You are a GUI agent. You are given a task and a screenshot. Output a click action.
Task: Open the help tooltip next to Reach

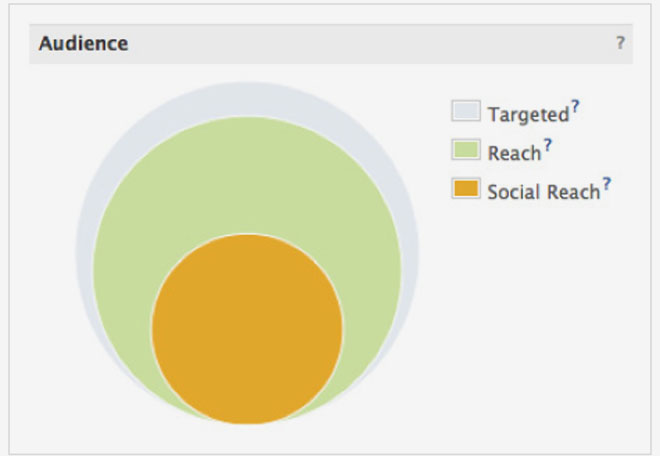coord(547,146)
